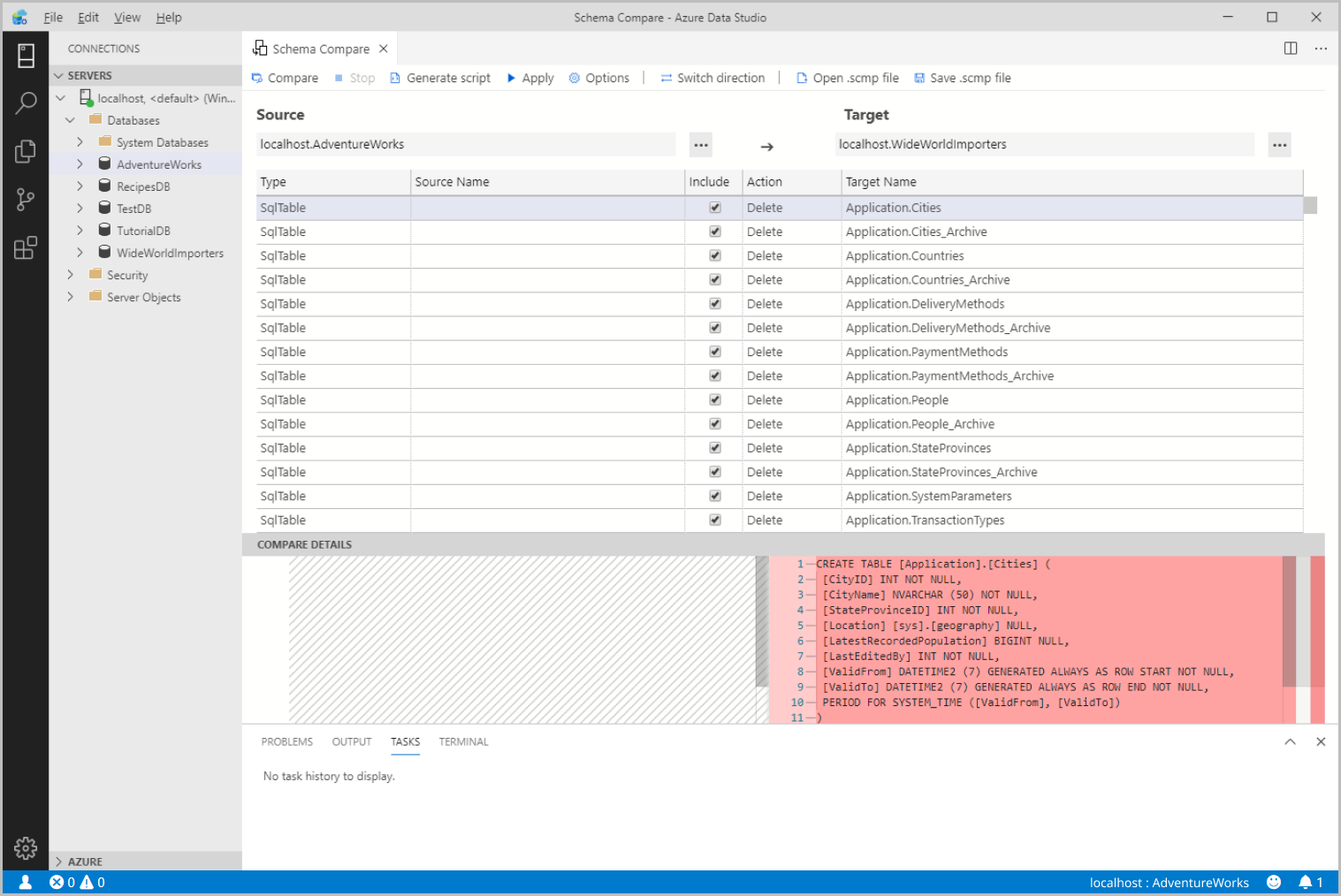This screenshot has height=896, width=1341.
Task: Open the Manage gear icon
Action: tap(26, 848)
